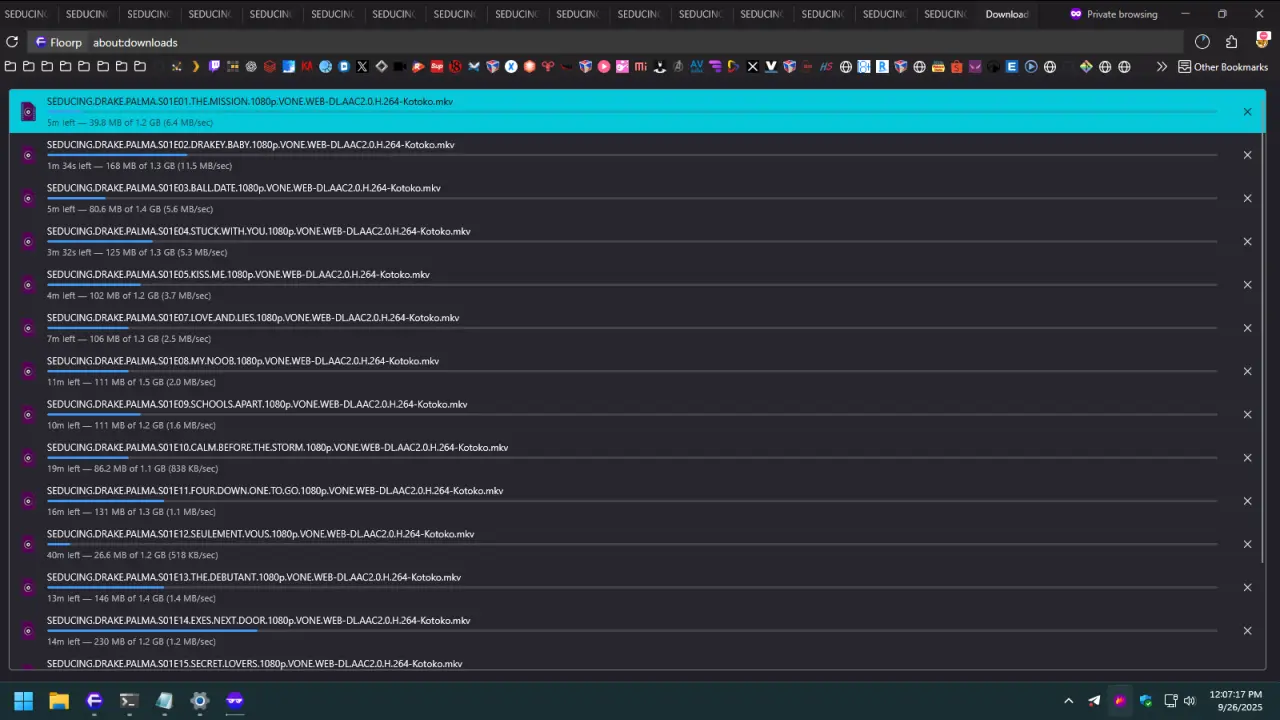1280x720 pixels.
Task: Reload the current page
Action: (12, 42)
